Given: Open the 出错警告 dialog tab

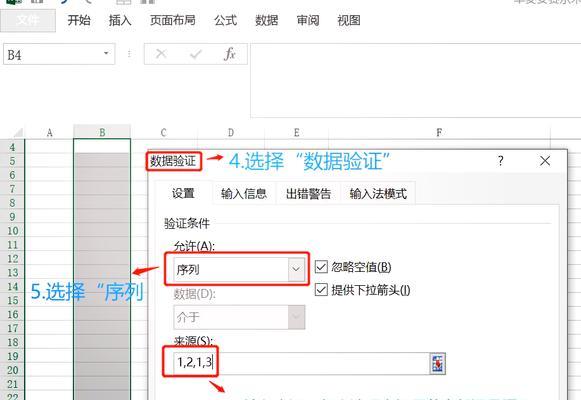Looking at the screenshot, I should click(308, 193).
